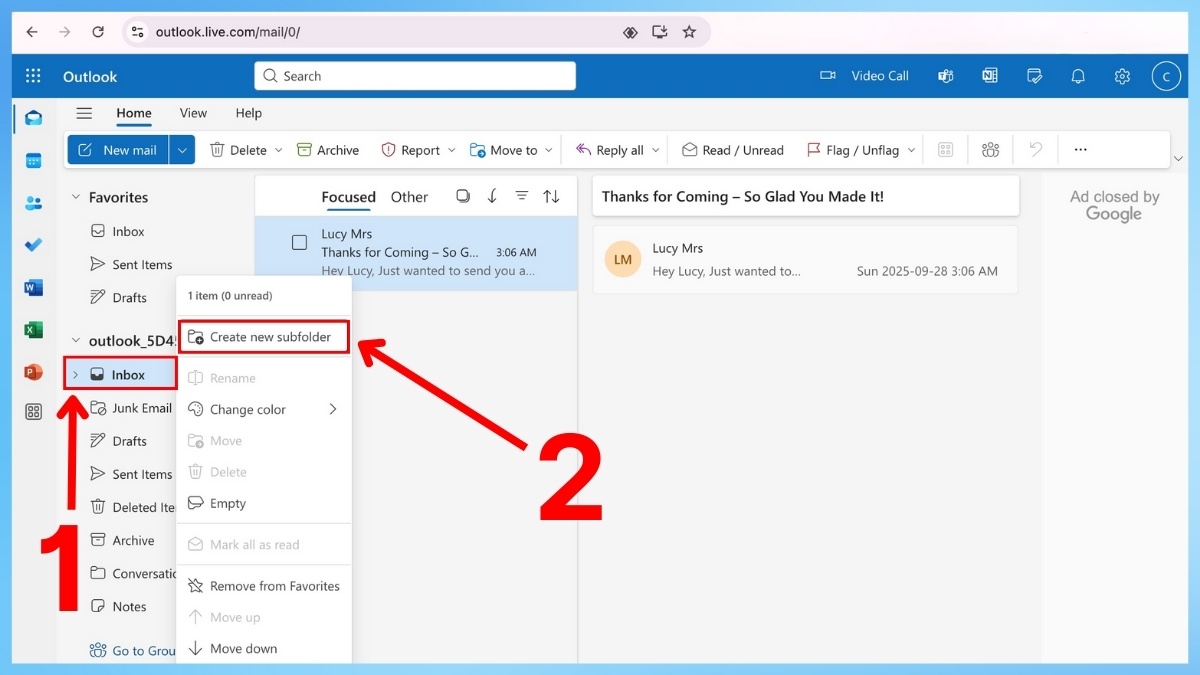Expand the Inbox folder chevron
This screenshot has width=1200, height=675.
pos(75,375)
